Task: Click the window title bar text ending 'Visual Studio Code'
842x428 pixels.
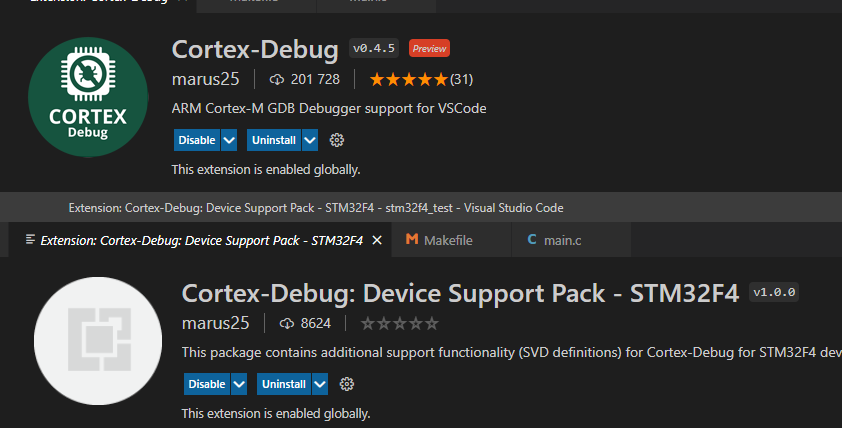Action: (316, 208)
